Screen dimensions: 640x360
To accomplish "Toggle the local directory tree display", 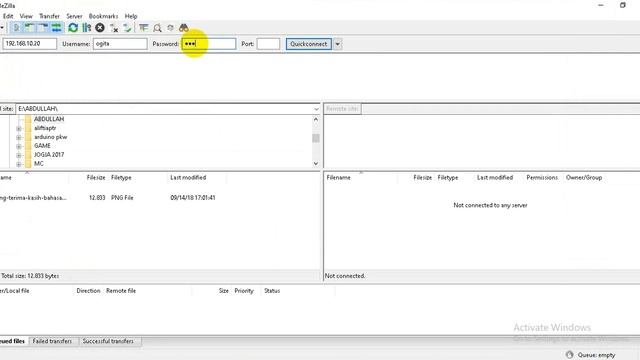I will [29, 28].
